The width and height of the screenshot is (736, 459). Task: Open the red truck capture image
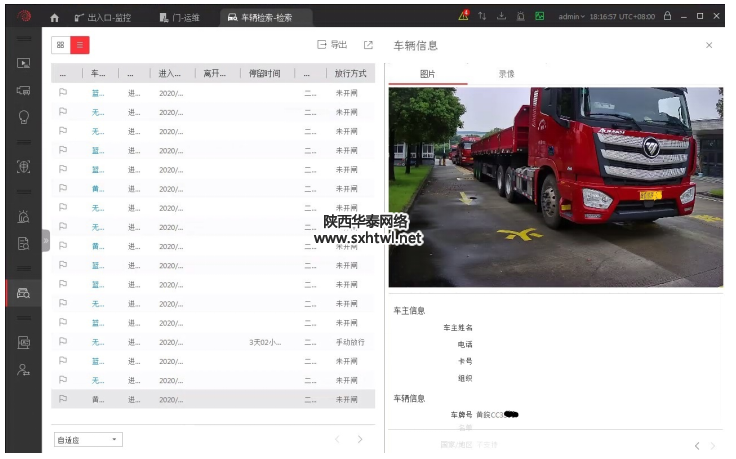click(556, 187)
